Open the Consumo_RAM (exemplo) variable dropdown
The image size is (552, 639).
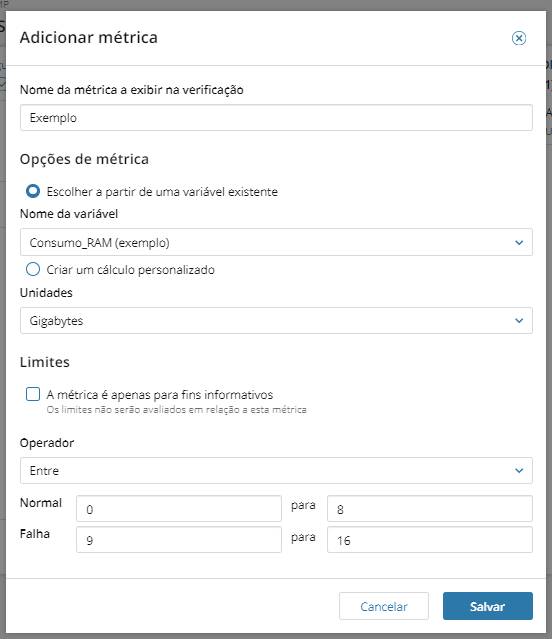tap(276, 242)
